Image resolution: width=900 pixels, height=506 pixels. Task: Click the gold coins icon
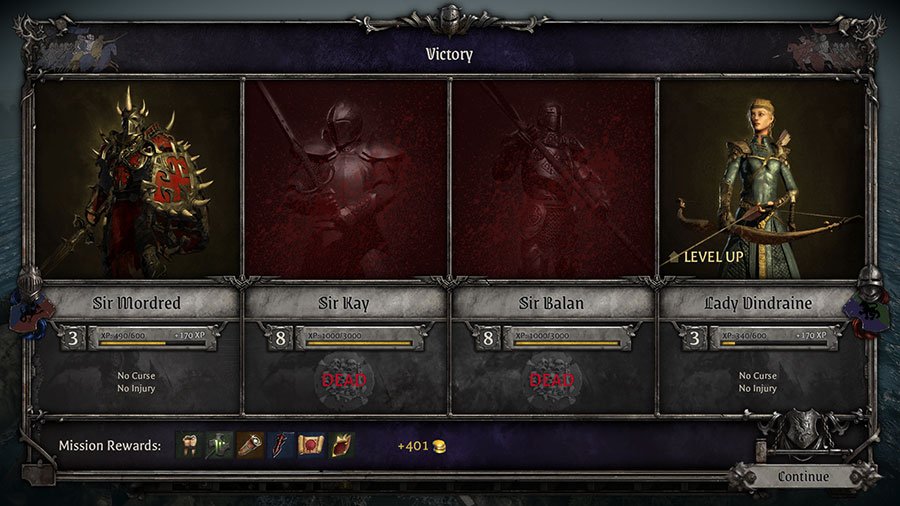pyautogui.click(x=440, y=446)
